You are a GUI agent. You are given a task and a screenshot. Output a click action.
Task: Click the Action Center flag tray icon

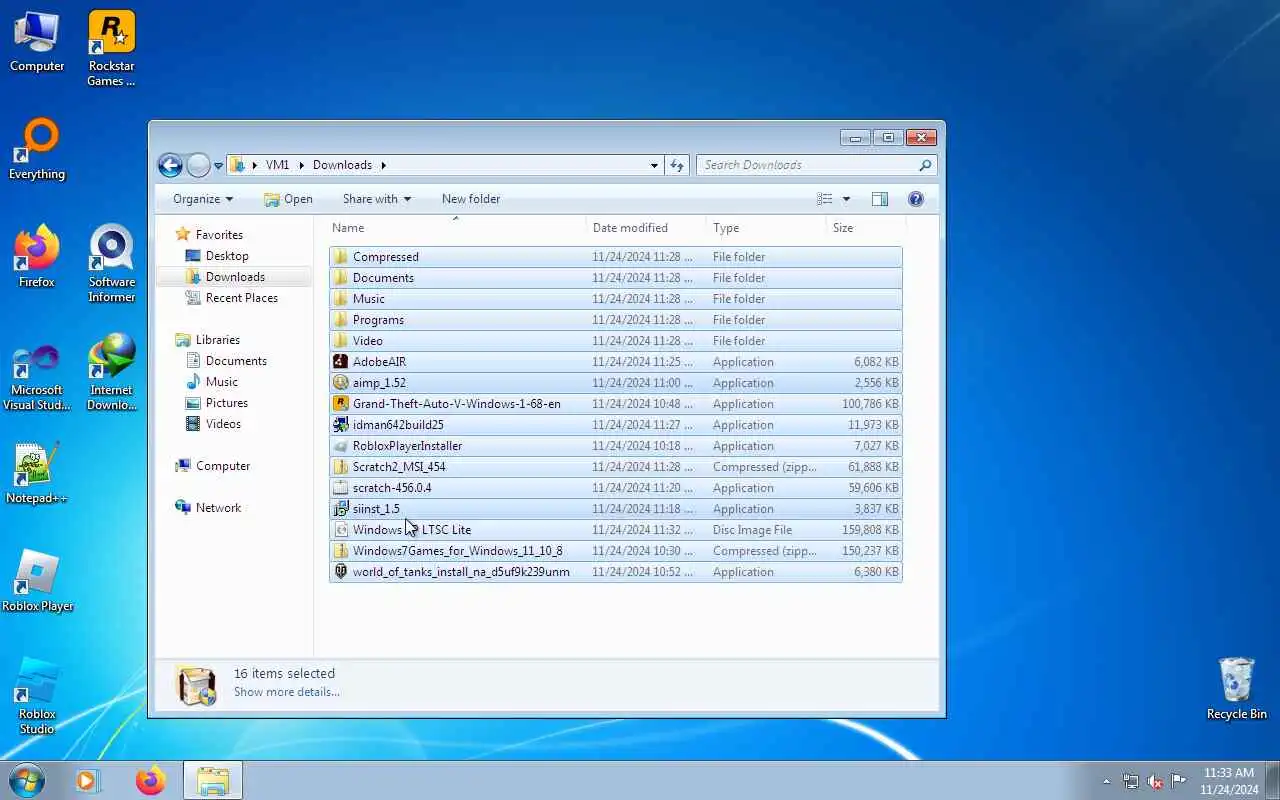(x=1179, y=781)
